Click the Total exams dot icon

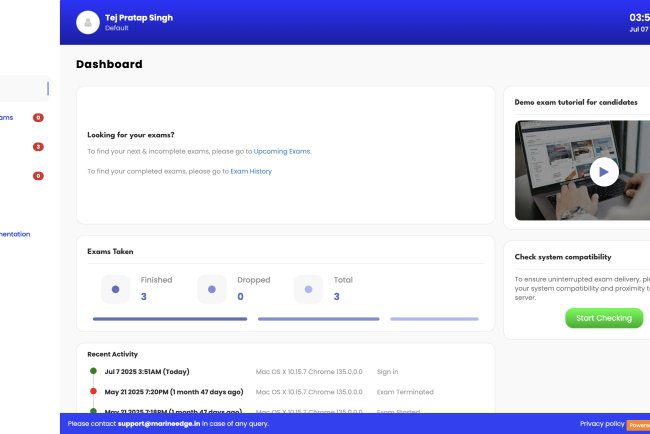point(308,289)
